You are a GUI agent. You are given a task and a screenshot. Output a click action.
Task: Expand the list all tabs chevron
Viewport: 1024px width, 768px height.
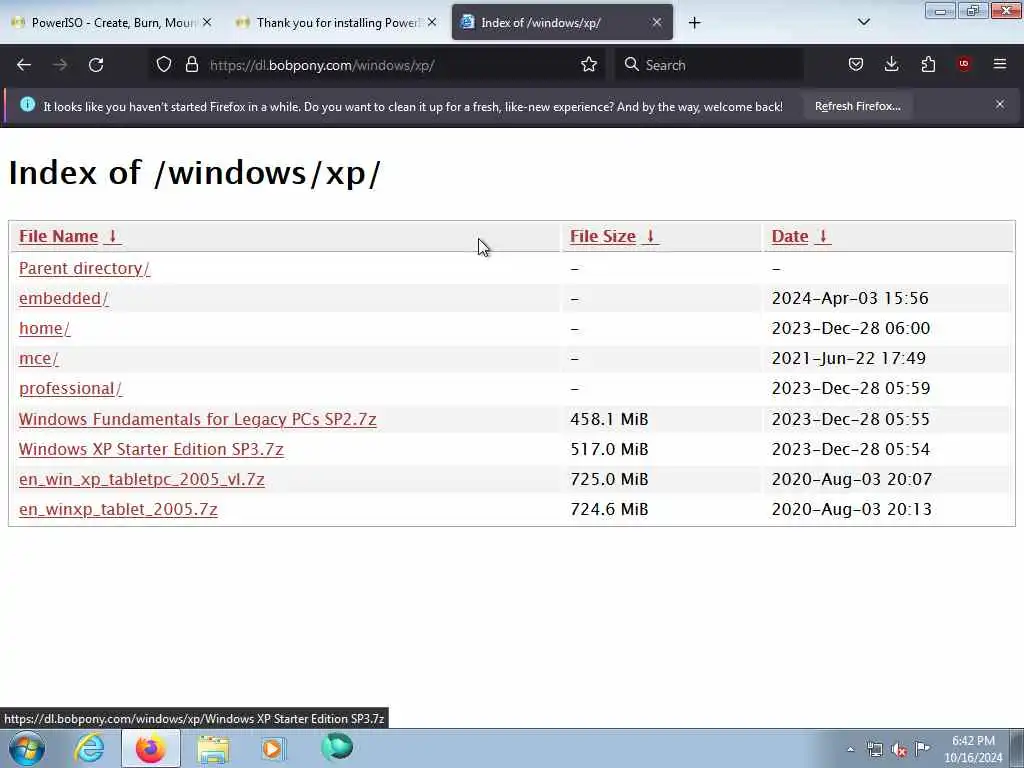(x=863, y=22)
